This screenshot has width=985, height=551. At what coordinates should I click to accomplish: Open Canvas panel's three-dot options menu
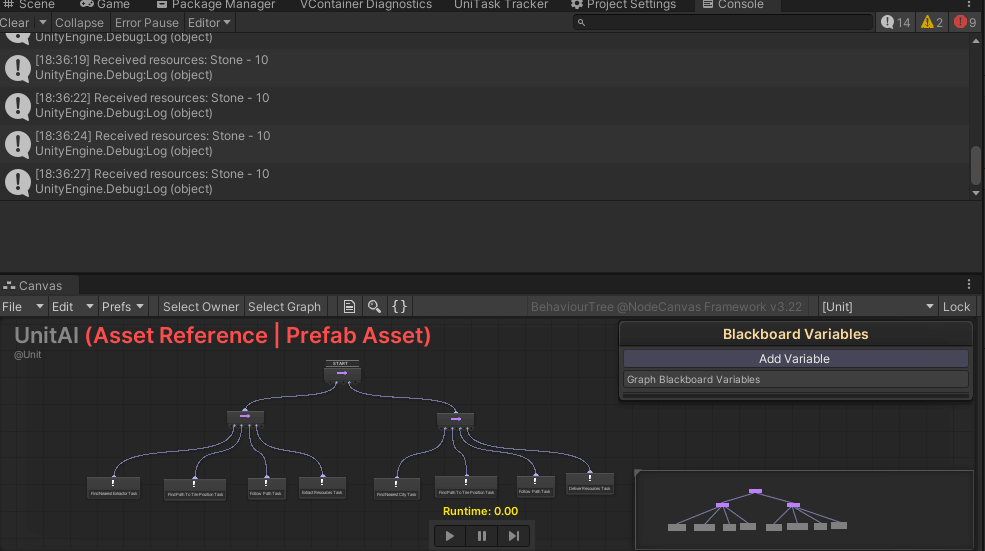coord(969,284)
